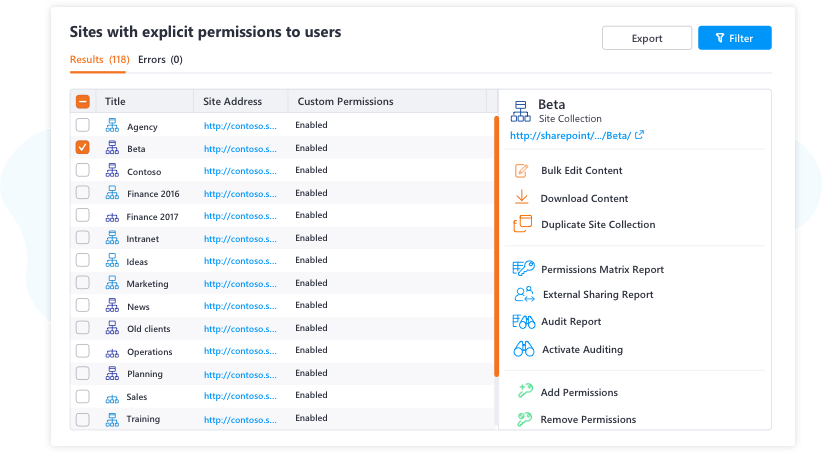The image size is (822, 453).
Task: Toggle the select-all checkbox in the header
Action: click(x=82, y=101)
